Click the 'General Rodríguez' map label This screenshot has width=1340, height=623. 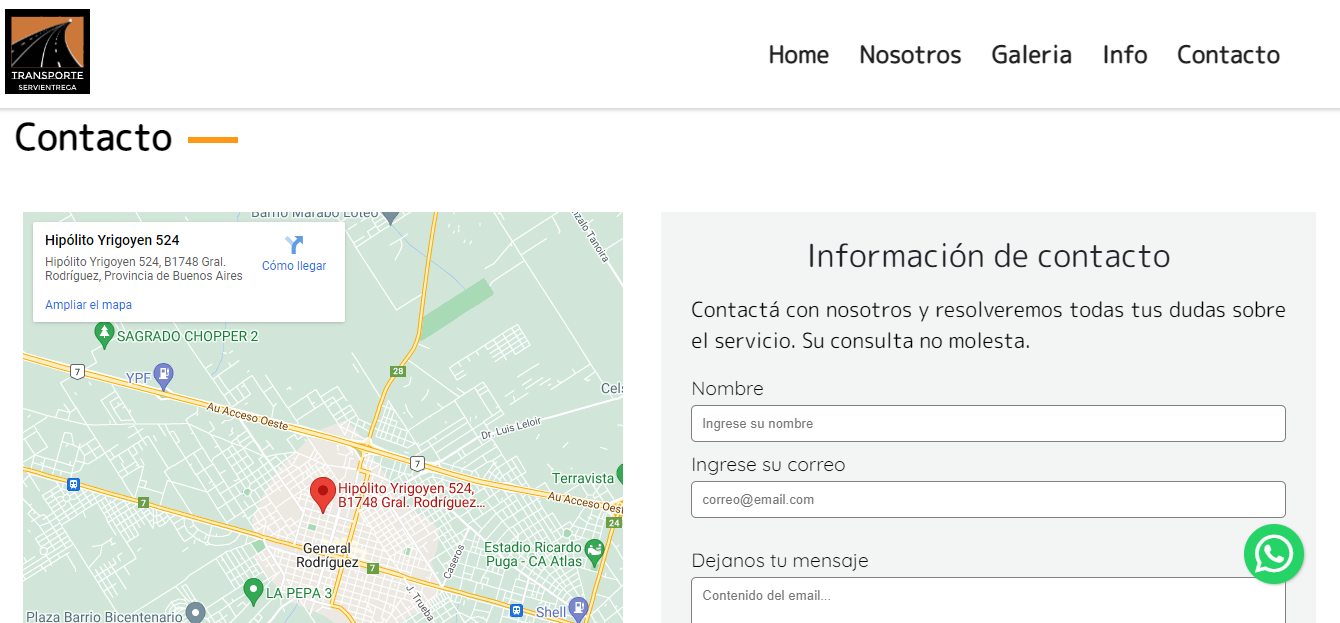click(327, 555)
